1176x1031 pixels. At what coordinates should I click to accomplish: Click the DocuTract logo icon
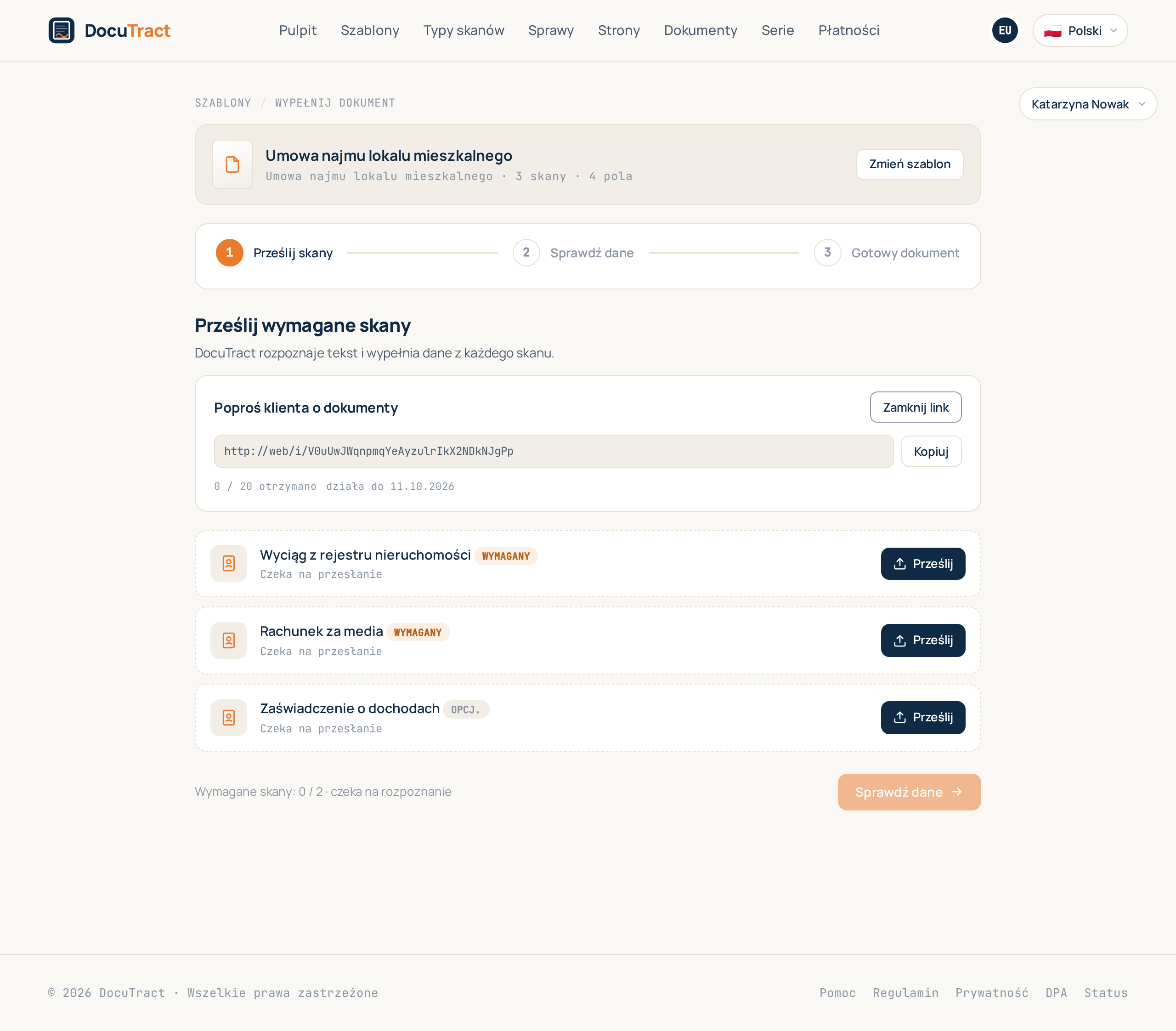(x=62, y=30)
